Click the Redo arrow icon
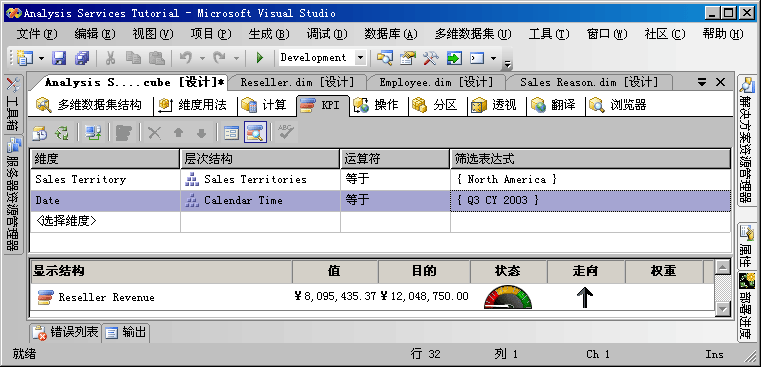This screenshot has width=761, height=367. [219, 58]
